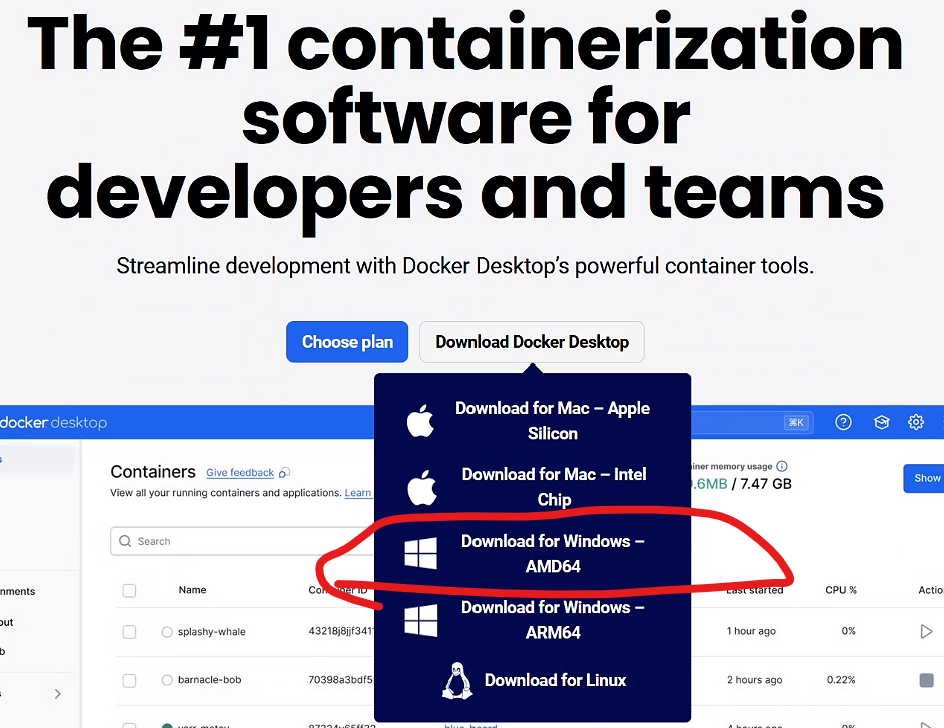This screenshot has height=728, width=944.
Task: Check the splashy-whale row checkbox
Action: click(x=129, y=632)
